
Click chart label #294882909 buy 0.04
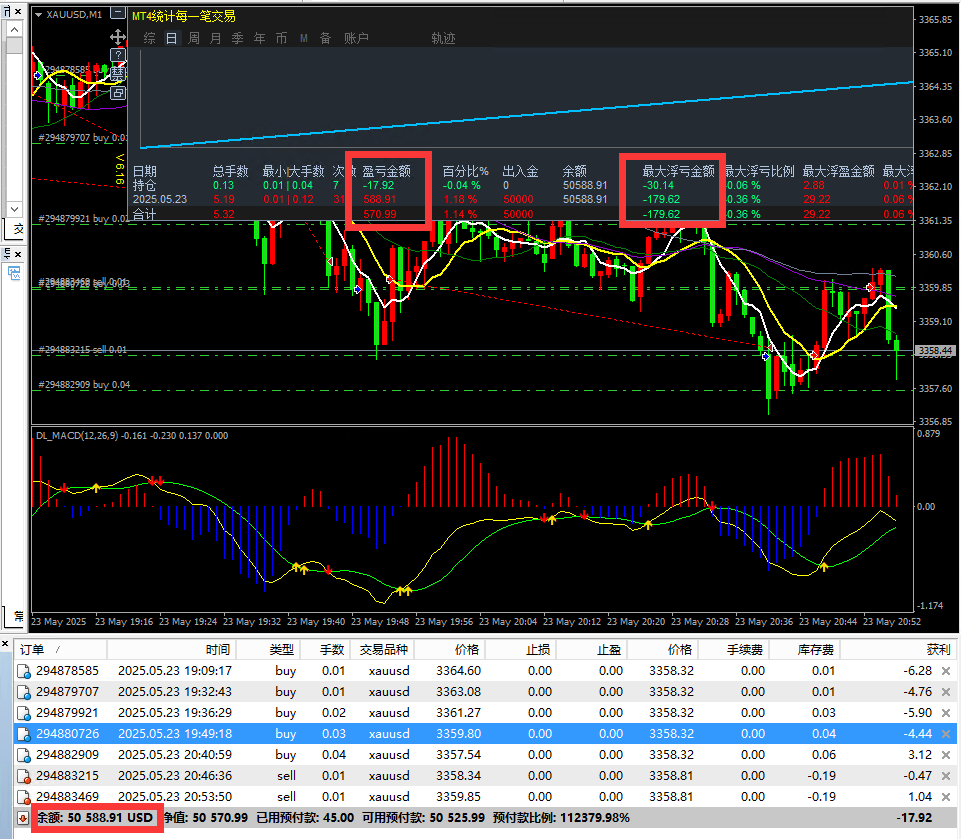coord(84,385)
